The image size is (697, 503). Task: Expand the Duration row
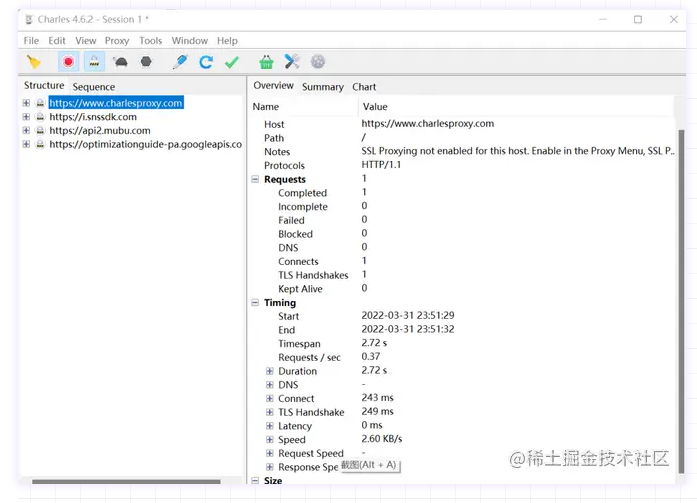point(269,371)
